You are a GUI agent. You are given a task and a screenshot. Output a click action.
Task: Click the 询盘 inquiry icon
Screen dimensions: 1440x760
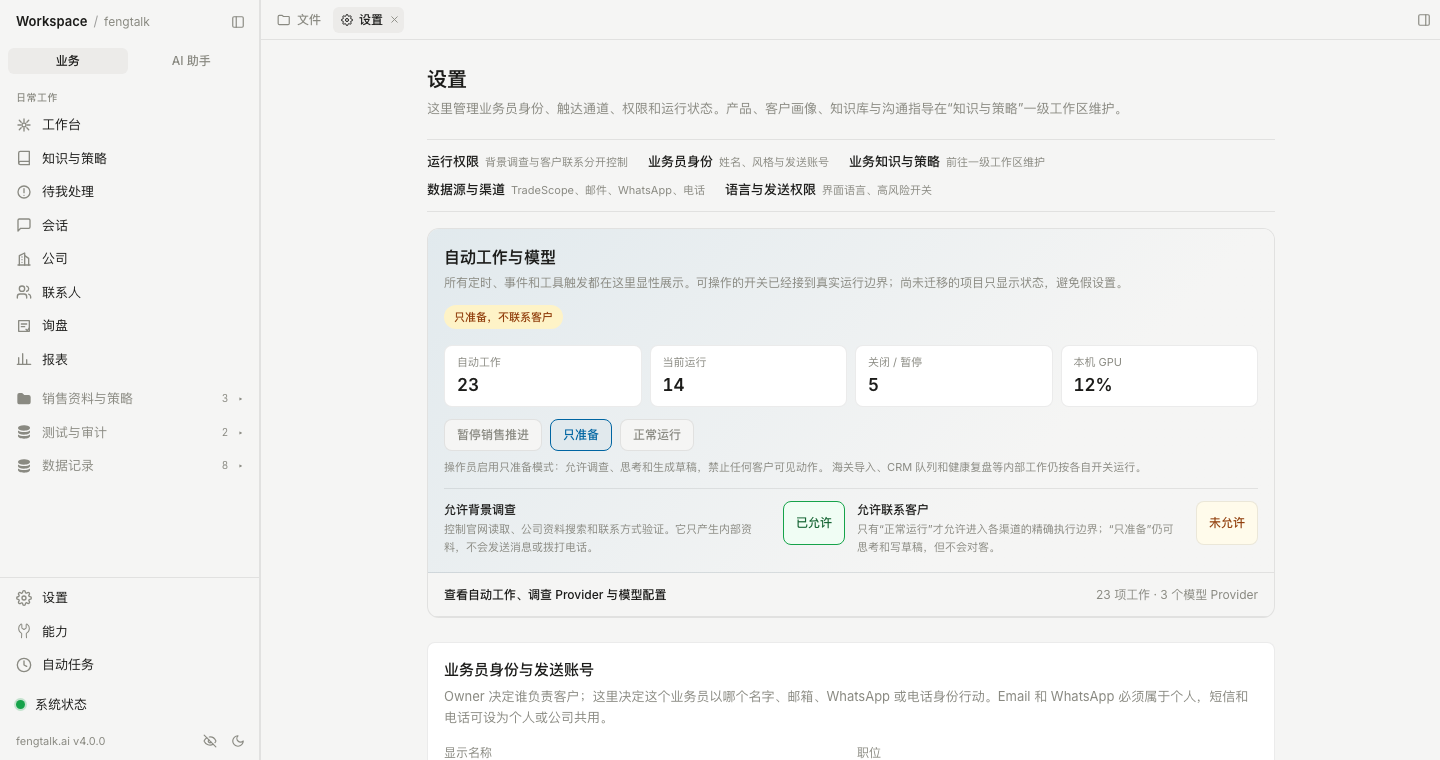24,326
